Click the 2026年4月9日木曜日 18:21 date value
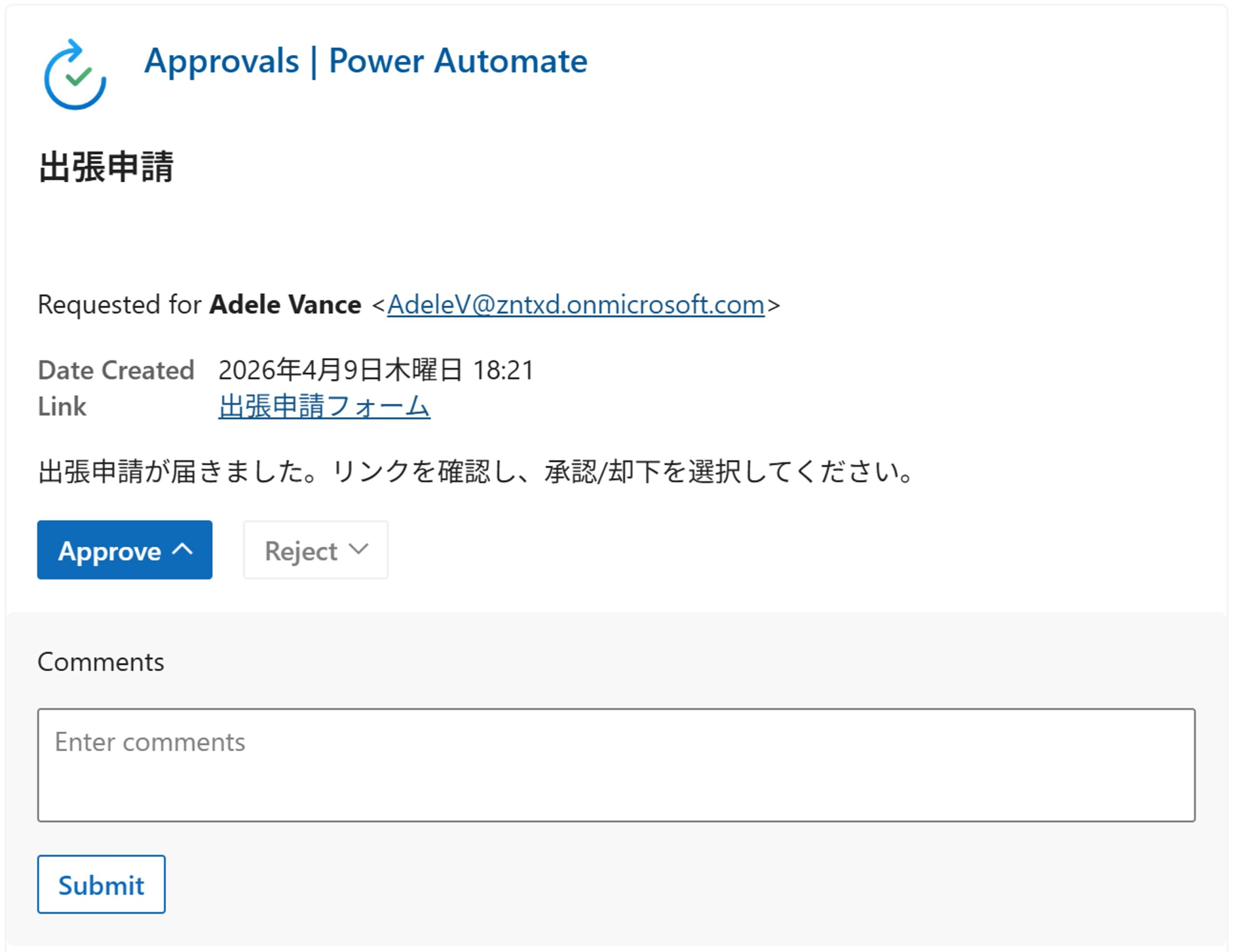 pyautogui.click(x=376, y=370)
